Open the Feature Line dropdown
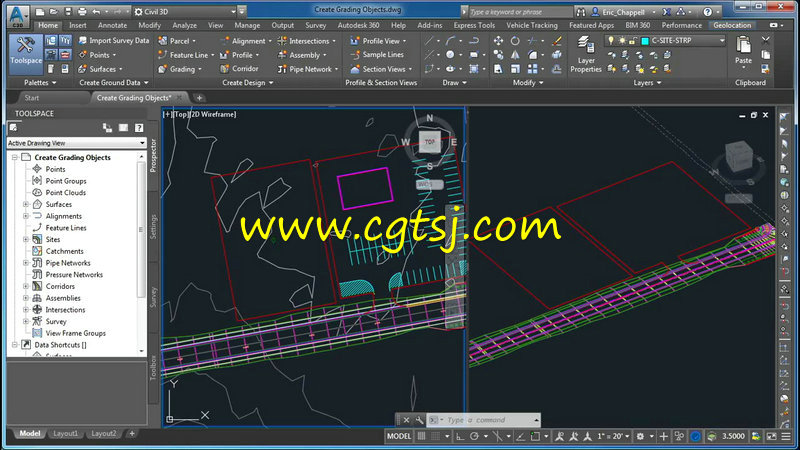 point(186,55)
